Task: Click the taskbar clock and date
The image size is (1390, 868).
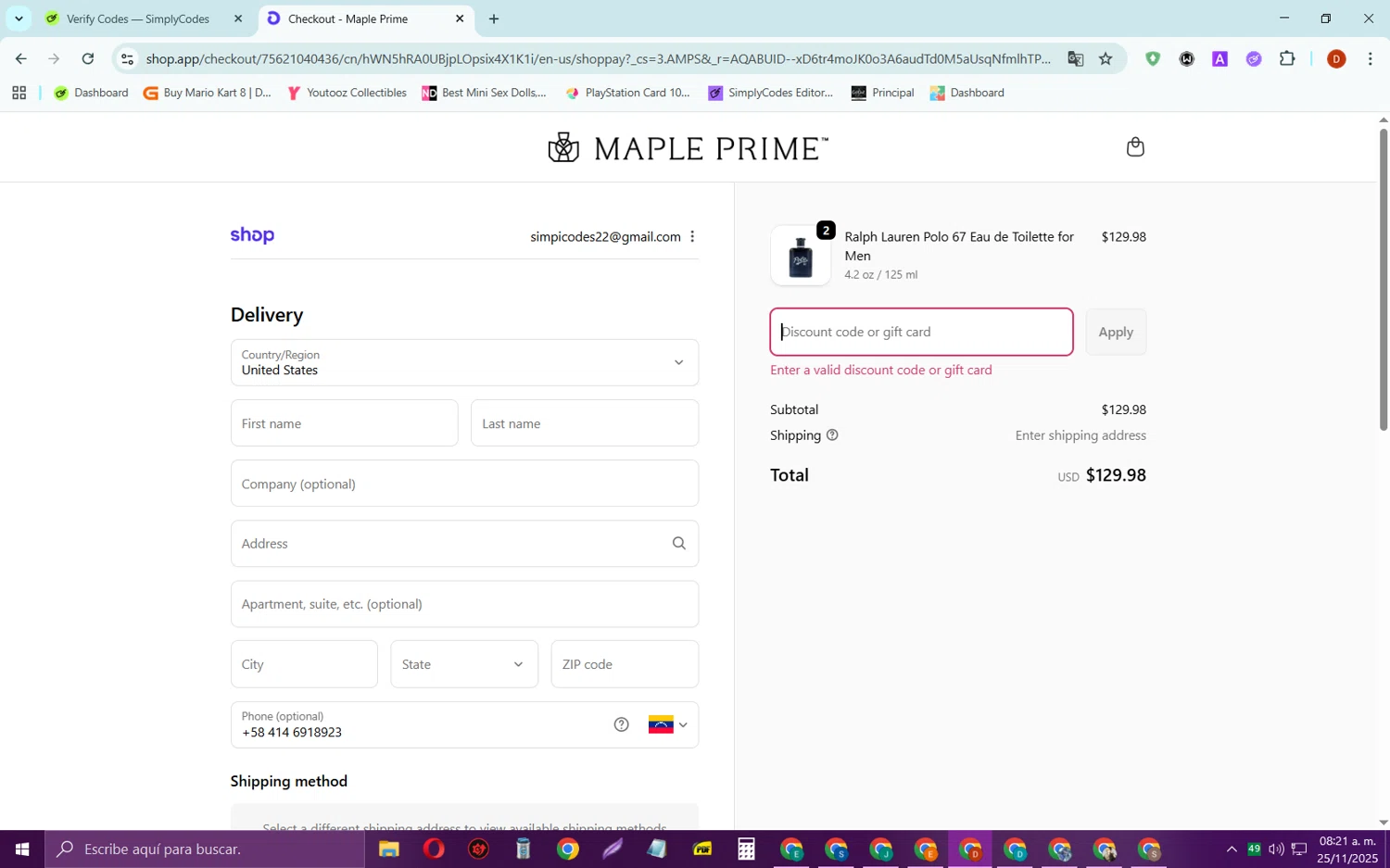Action: [1348, 849]
